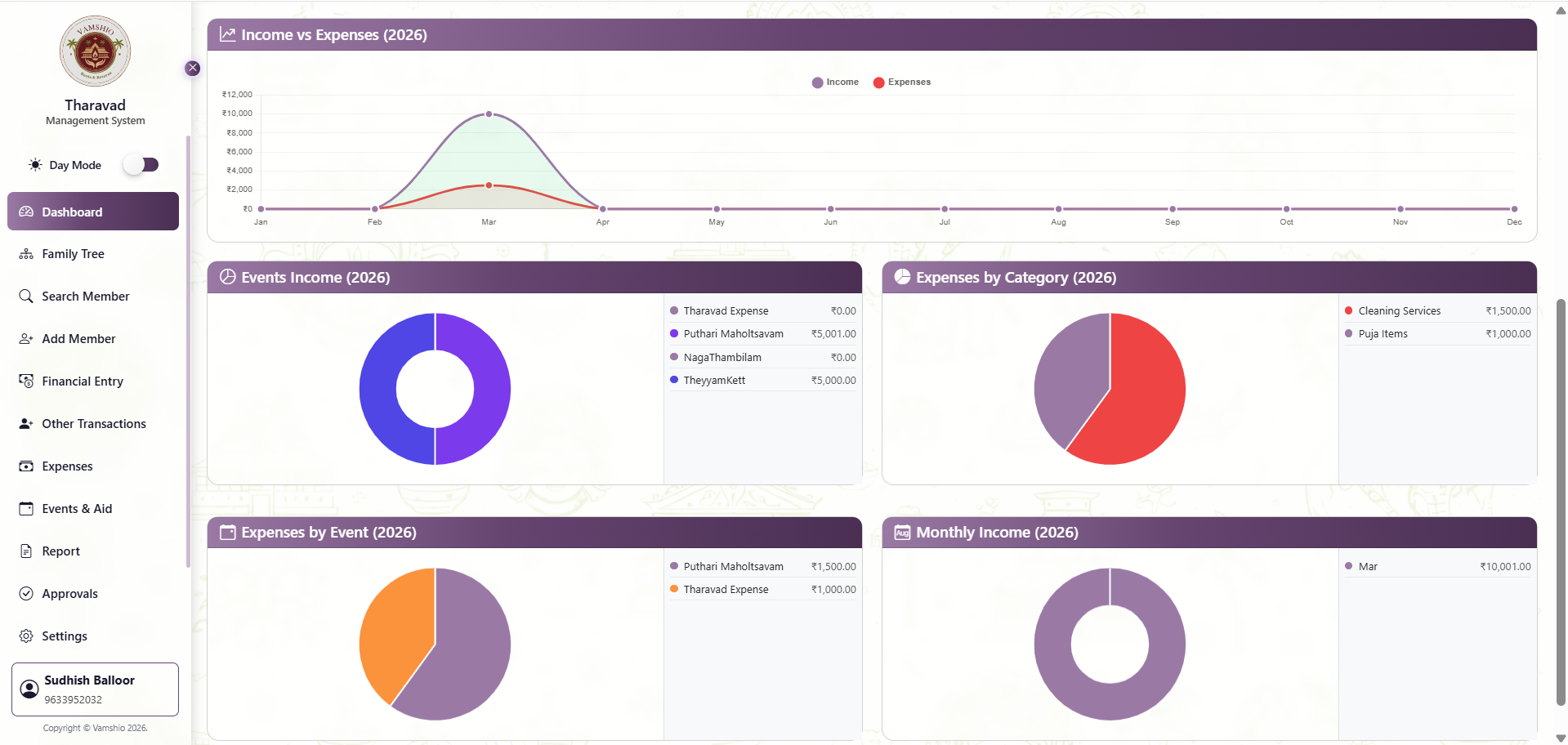
Task: Click the page vertical scrollbar thumb
Action: tap(1561, 498)
